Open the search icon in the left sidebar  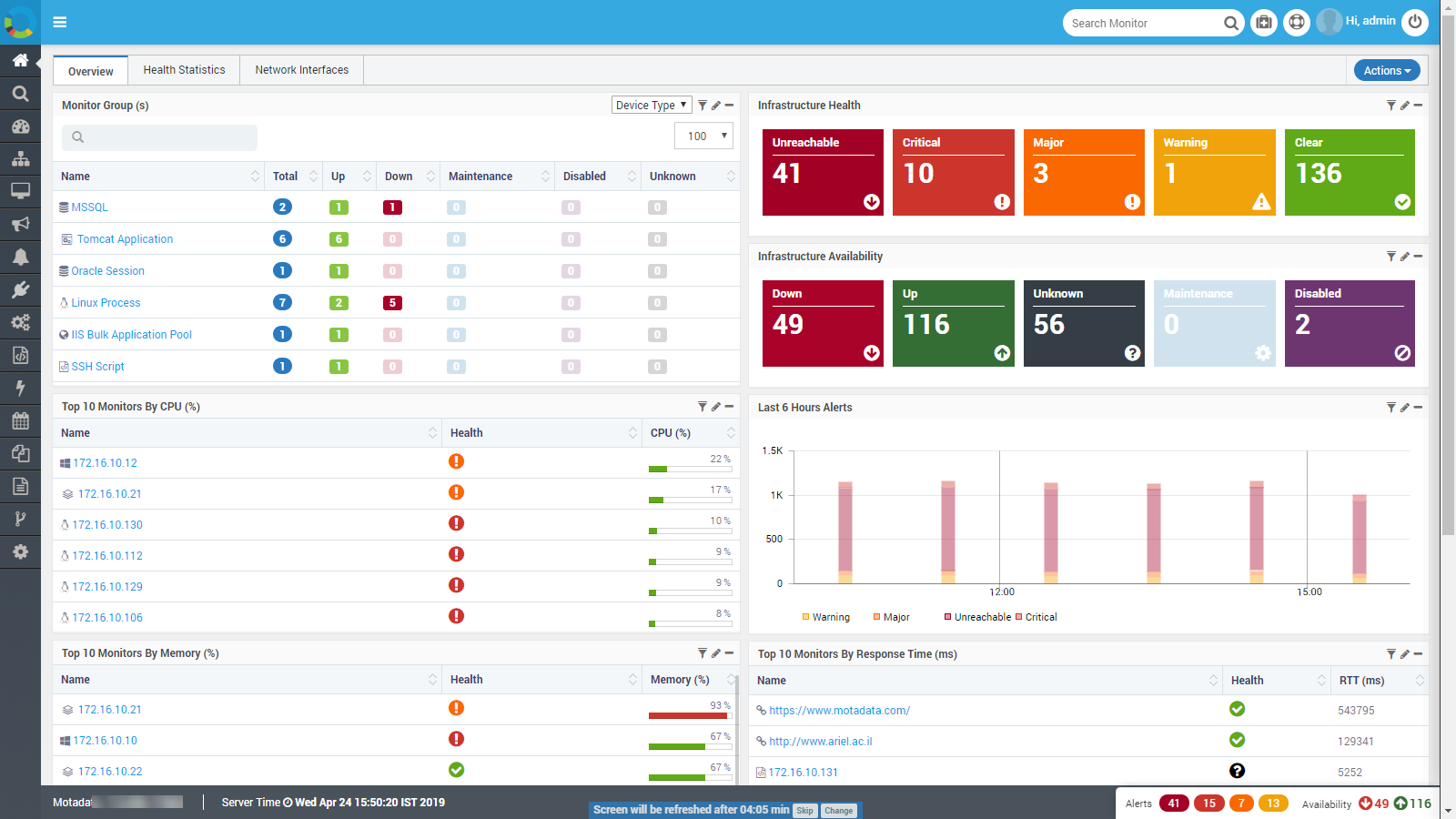[x=20, y=93]
